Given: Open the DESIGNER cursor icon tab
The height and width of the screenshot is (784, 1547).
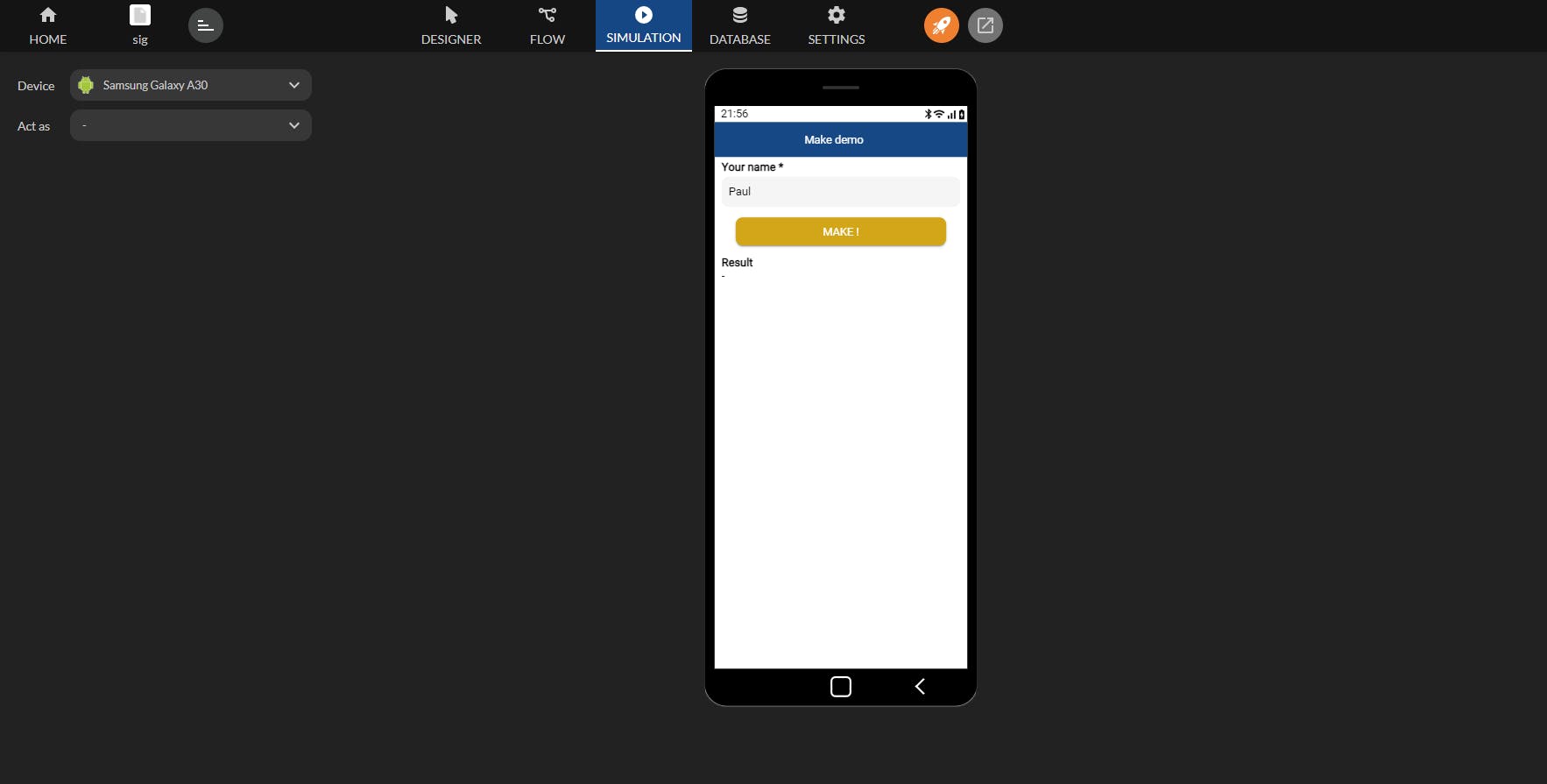Looking at the screenshot, I should 451,15.
